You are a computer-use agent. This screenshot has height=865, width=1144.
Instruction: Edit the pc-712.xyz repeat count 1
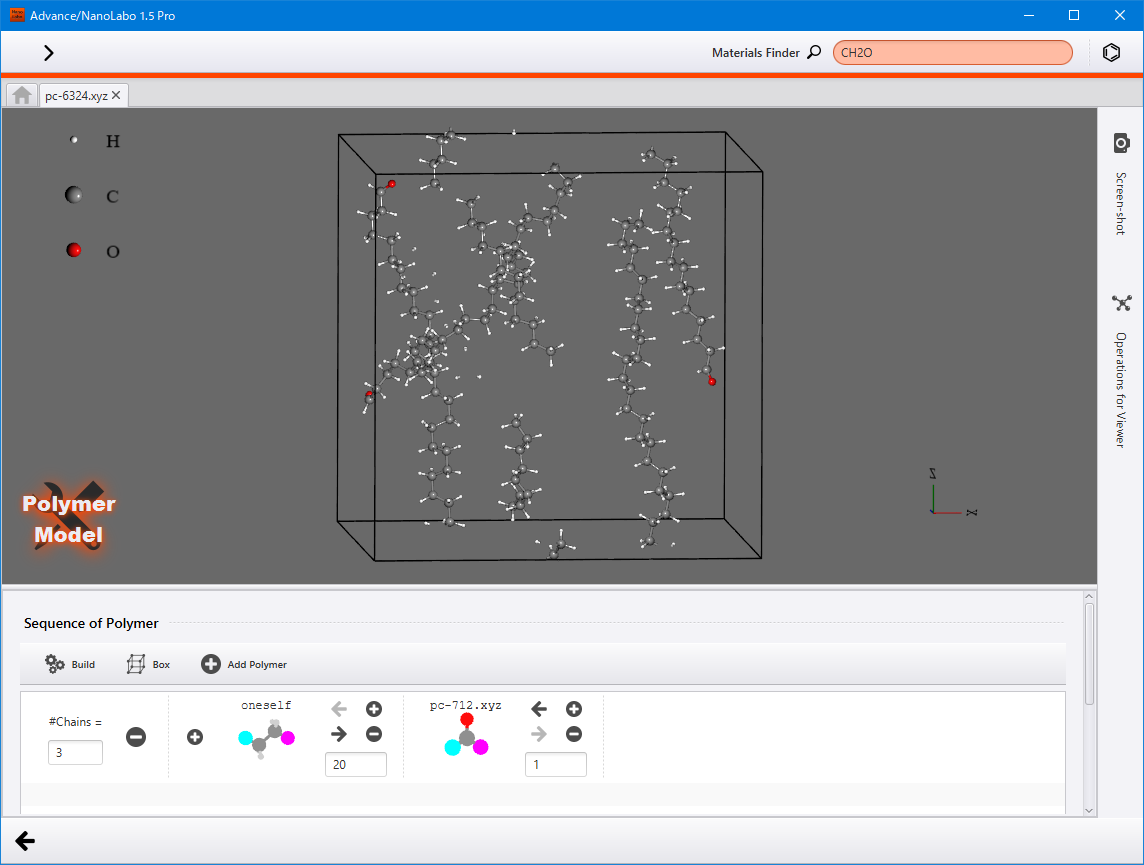[x=556, y=764]
